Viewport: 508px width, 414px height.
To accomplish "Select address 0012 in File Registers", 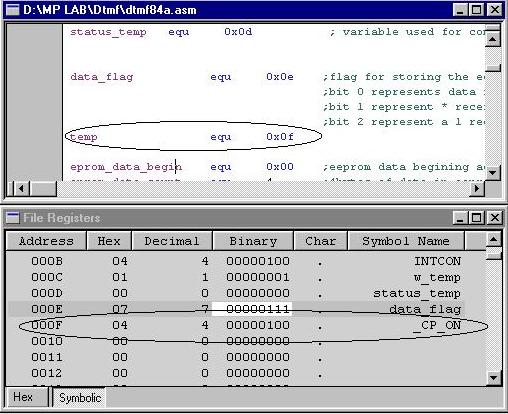I will coord(47,373).
